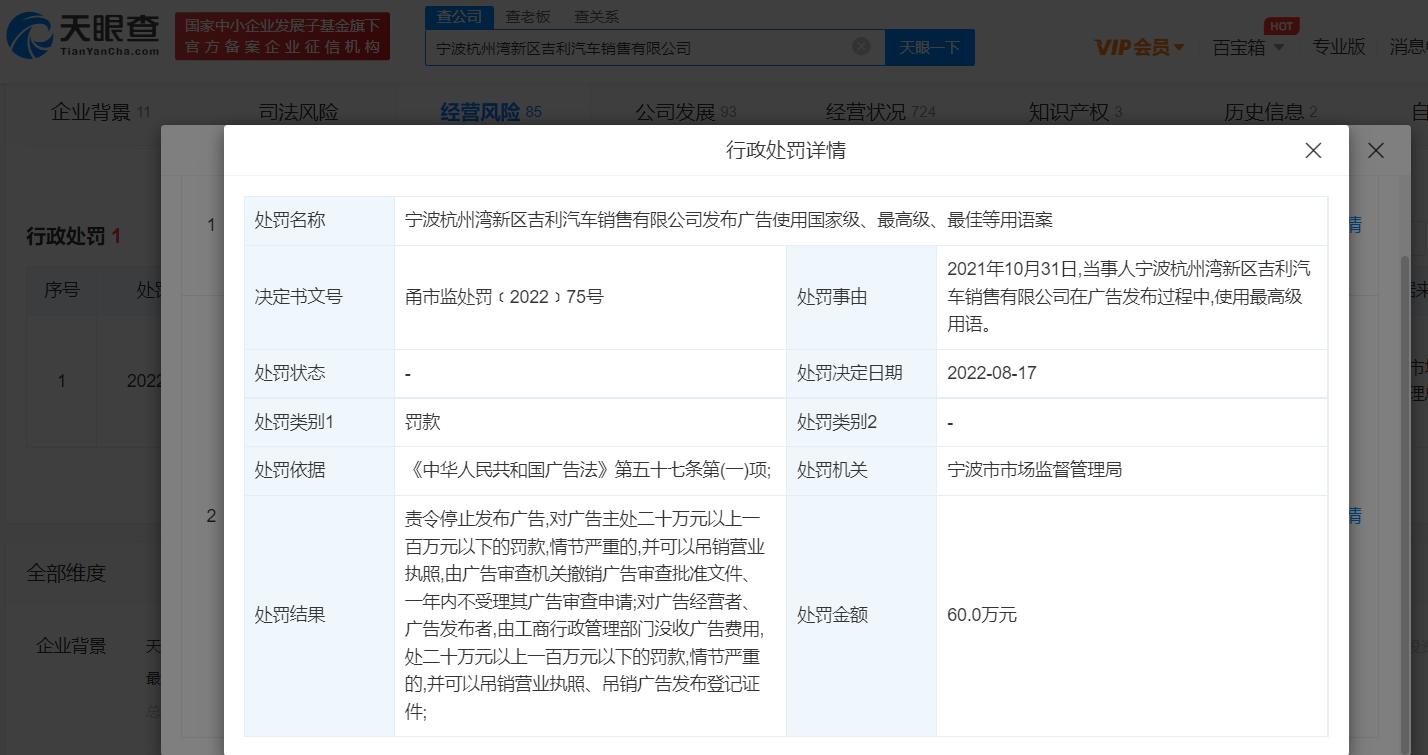Click the outer X icon on the popup overlay
This screenshot has width=1428, height=755.
[x=1376, y=150]
